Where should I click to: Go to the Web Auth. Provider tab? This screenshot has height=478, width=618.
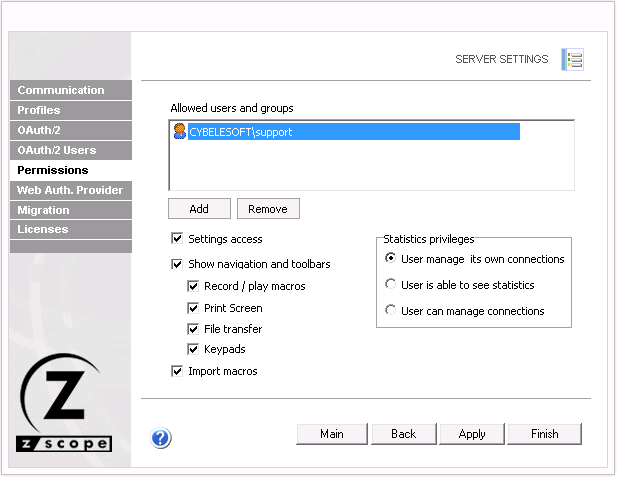(70, 190)
